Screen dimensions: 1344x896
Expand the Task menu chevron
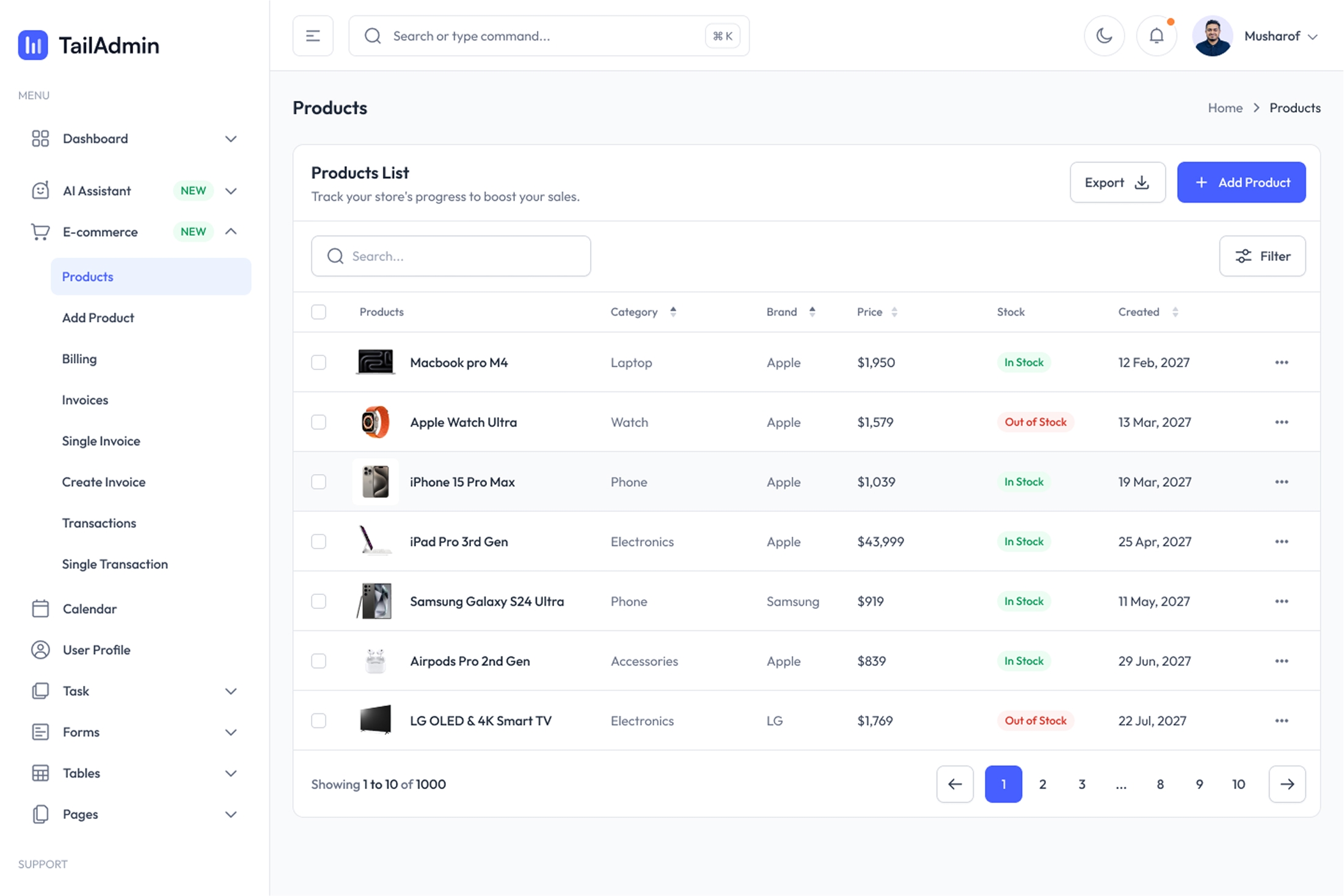point(231,691)
